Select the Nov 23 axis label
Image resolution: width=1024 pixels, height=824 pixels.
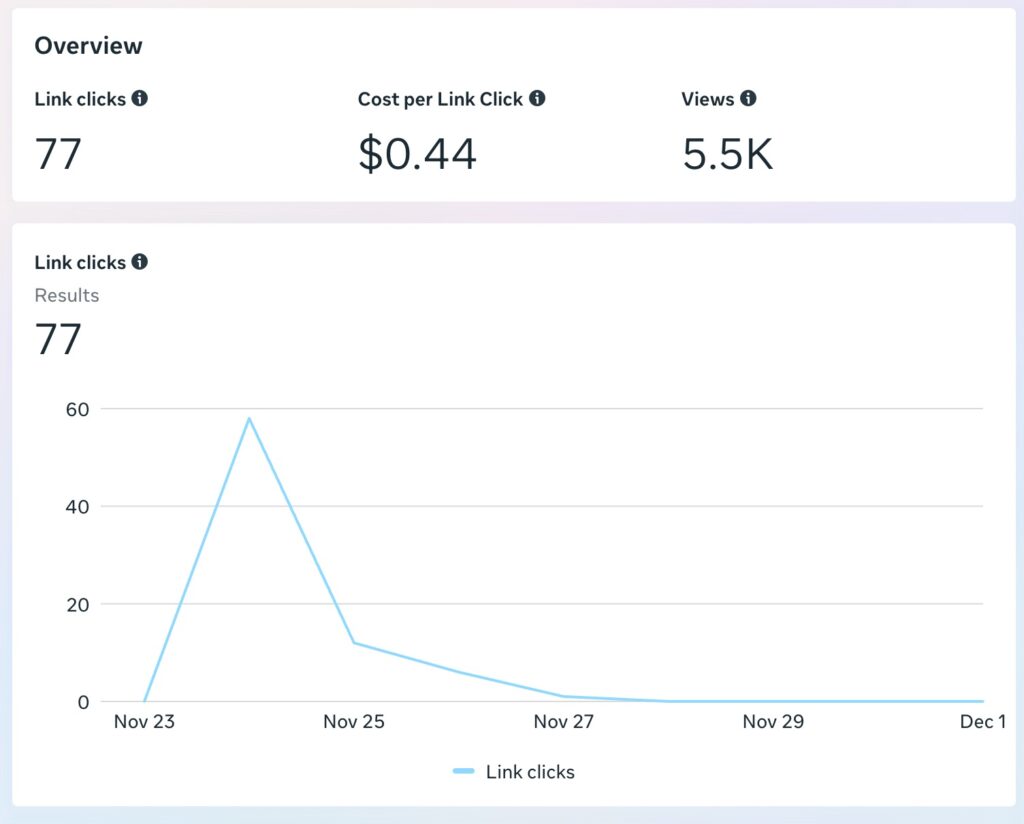click(x=144, y=722)
